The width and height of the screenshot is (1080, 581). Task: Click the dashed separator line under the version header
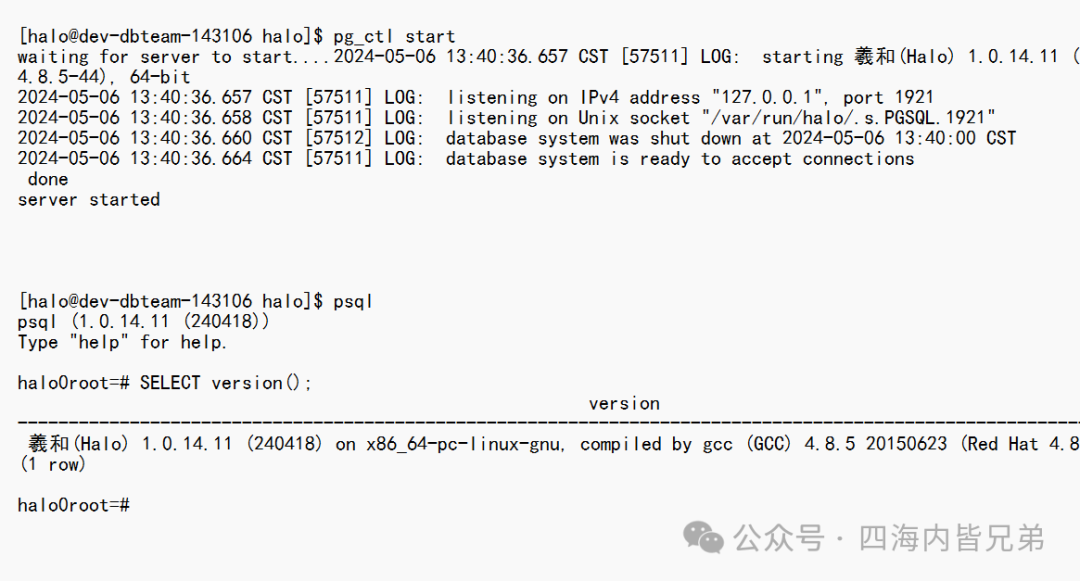tap(548, 423)
